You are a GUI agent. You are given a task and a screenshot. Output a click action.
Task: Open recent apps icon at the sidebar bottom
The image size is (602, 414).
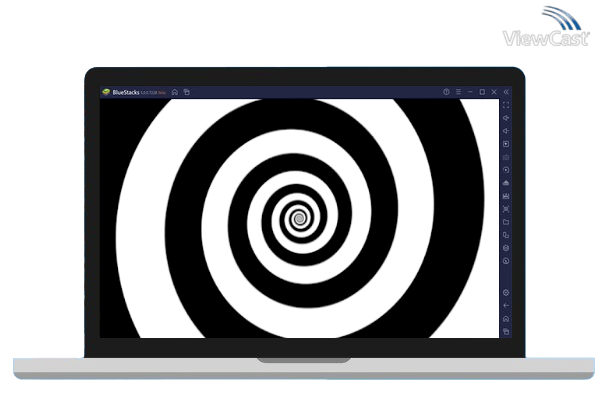pyautogui.click(x=506, y=331)
